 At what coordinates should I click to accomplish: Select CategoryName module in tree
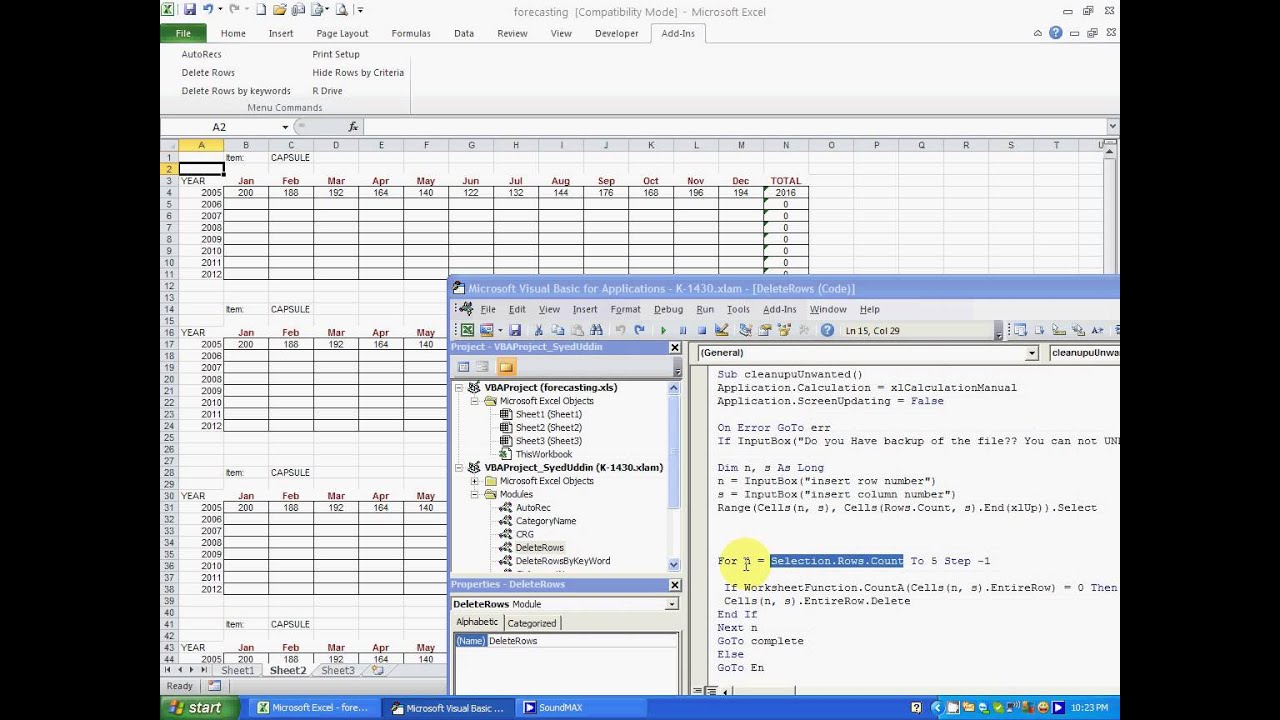(545, 521)
